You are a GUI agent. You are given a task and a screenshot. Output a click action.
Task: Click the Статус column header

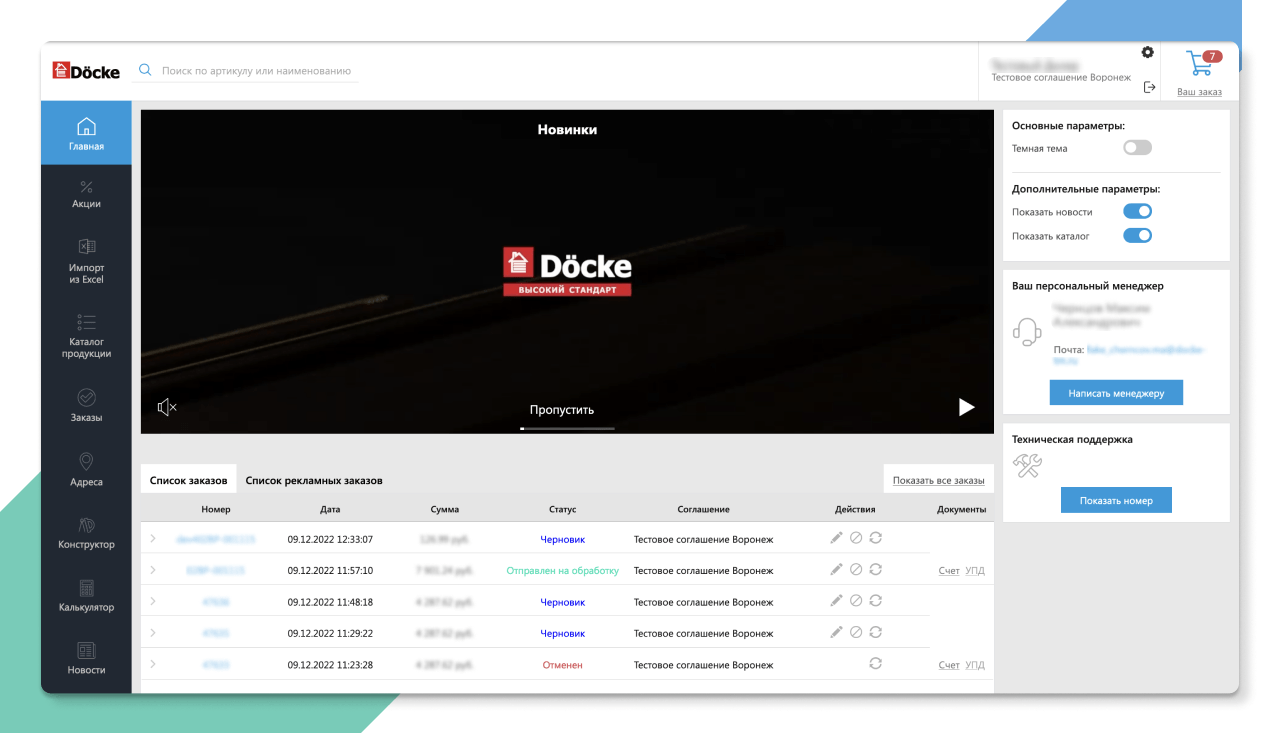pyautogui.click(x=562, y=509)
